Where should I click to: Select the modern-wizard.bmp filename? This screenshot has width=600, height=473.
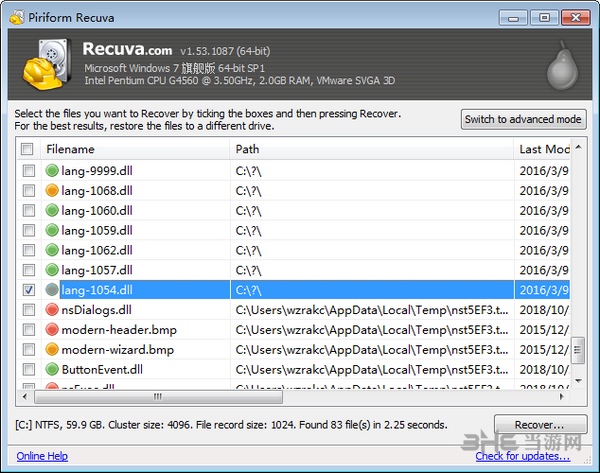point(117,350)
